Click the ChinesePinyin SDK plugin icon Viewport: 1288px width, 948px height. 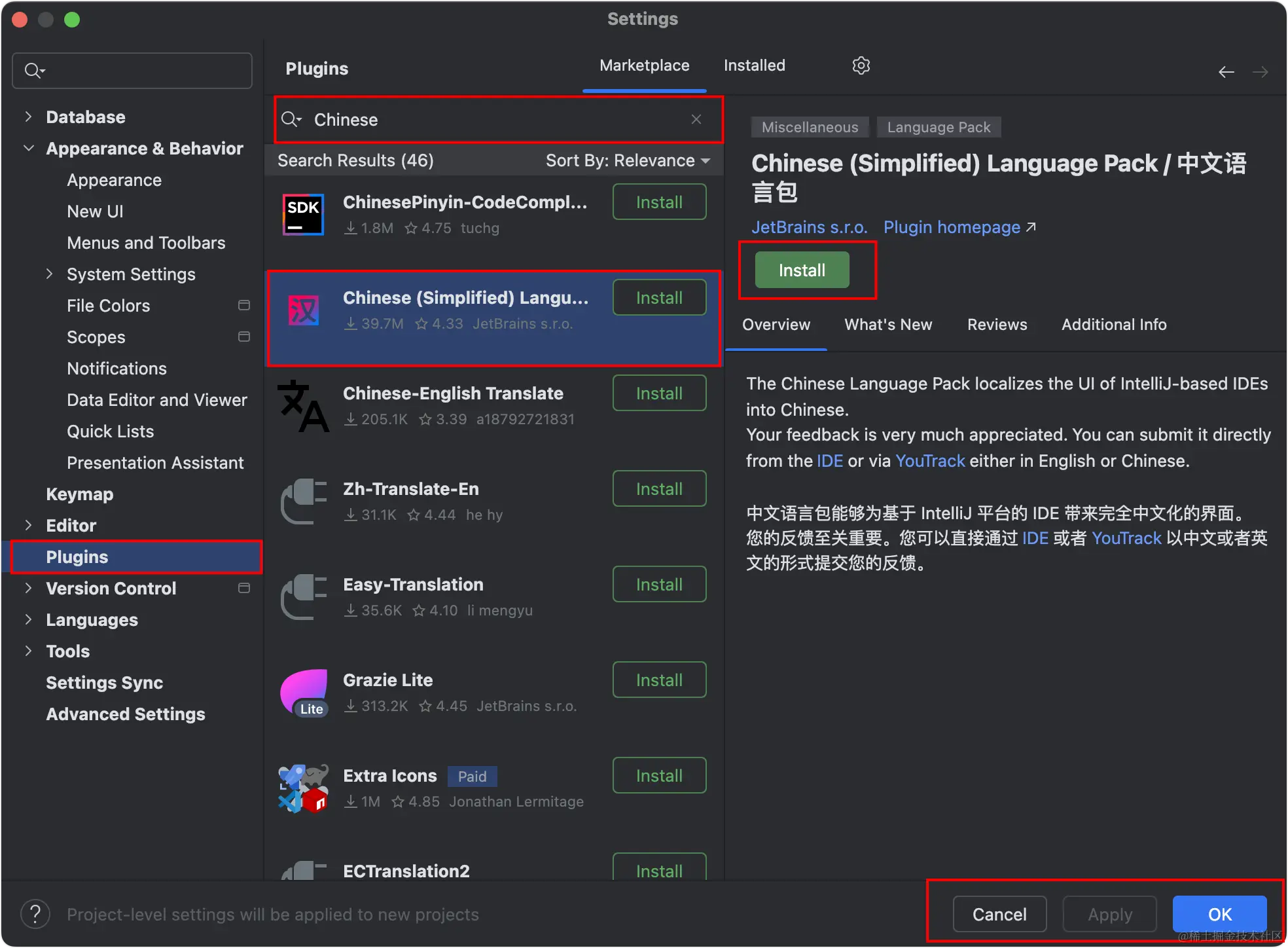[304, 215]
